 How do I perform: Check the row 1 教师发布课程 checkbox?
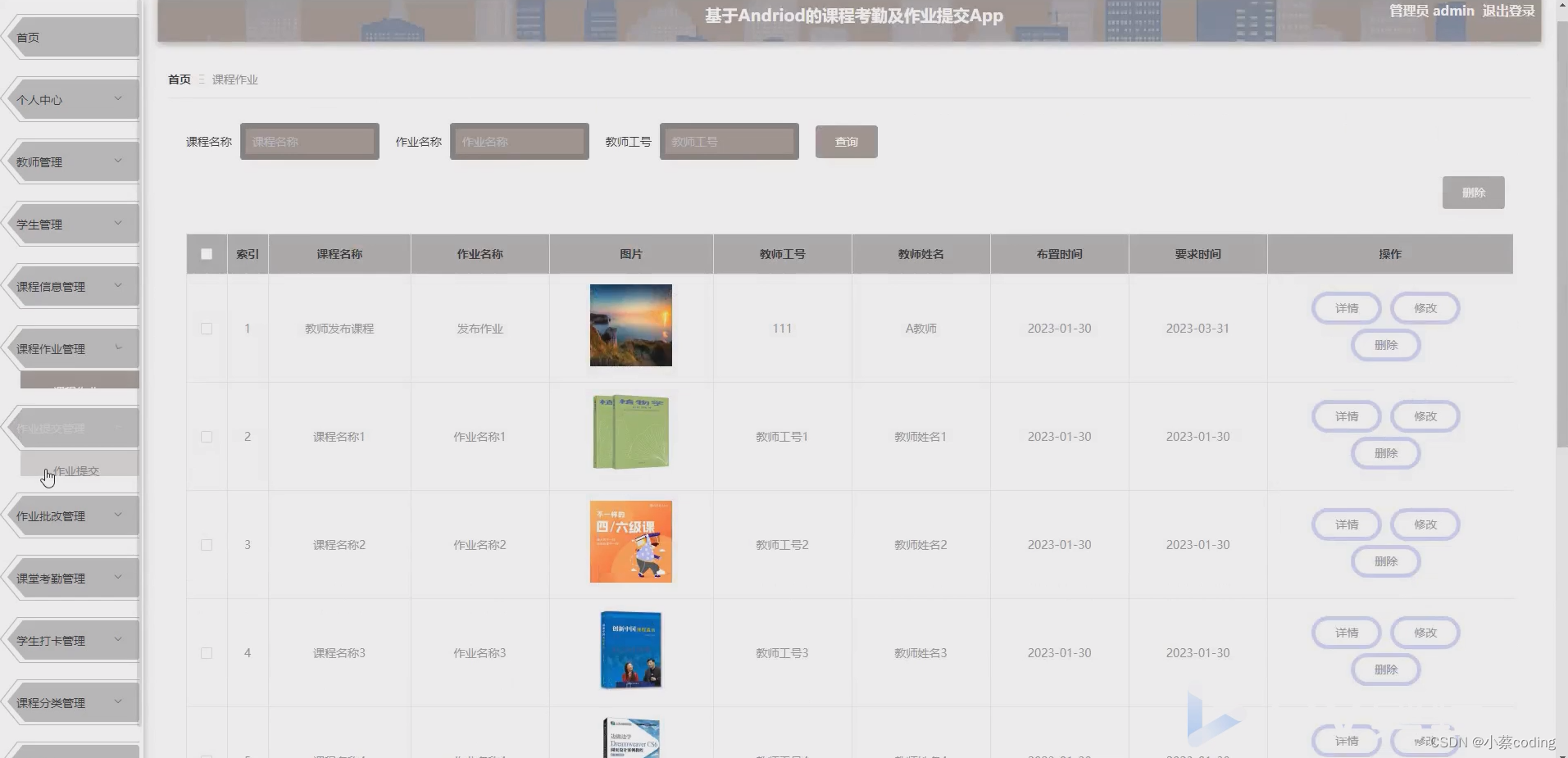[x=207, y=329]
